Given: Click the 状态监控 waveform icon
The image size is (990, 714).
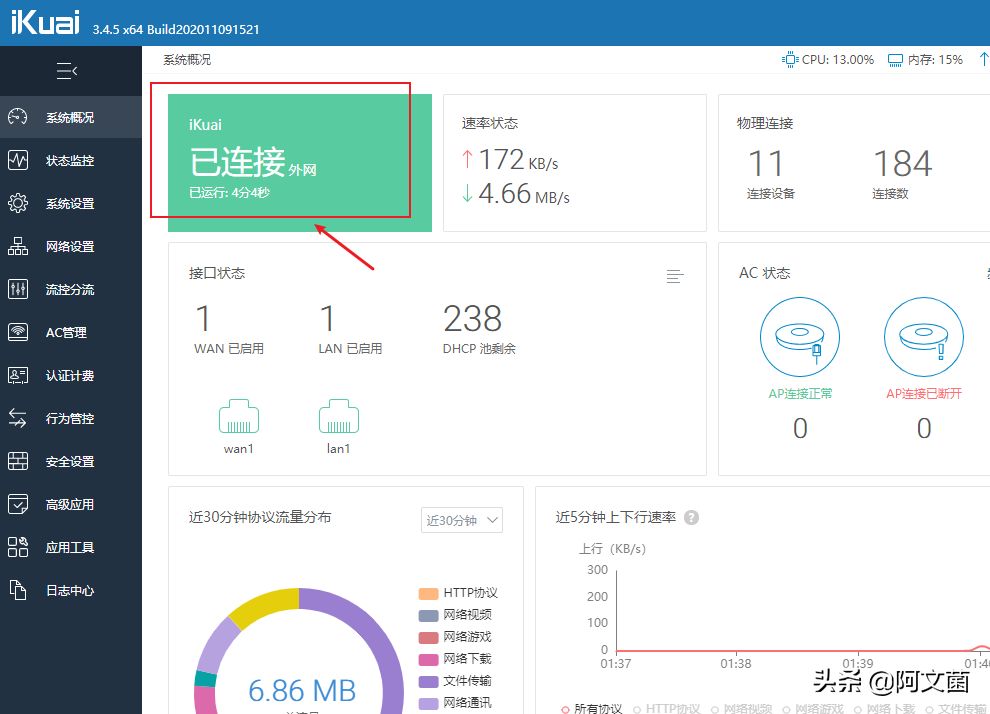Looking at the screenshot, I should click(x=18, y=160).
